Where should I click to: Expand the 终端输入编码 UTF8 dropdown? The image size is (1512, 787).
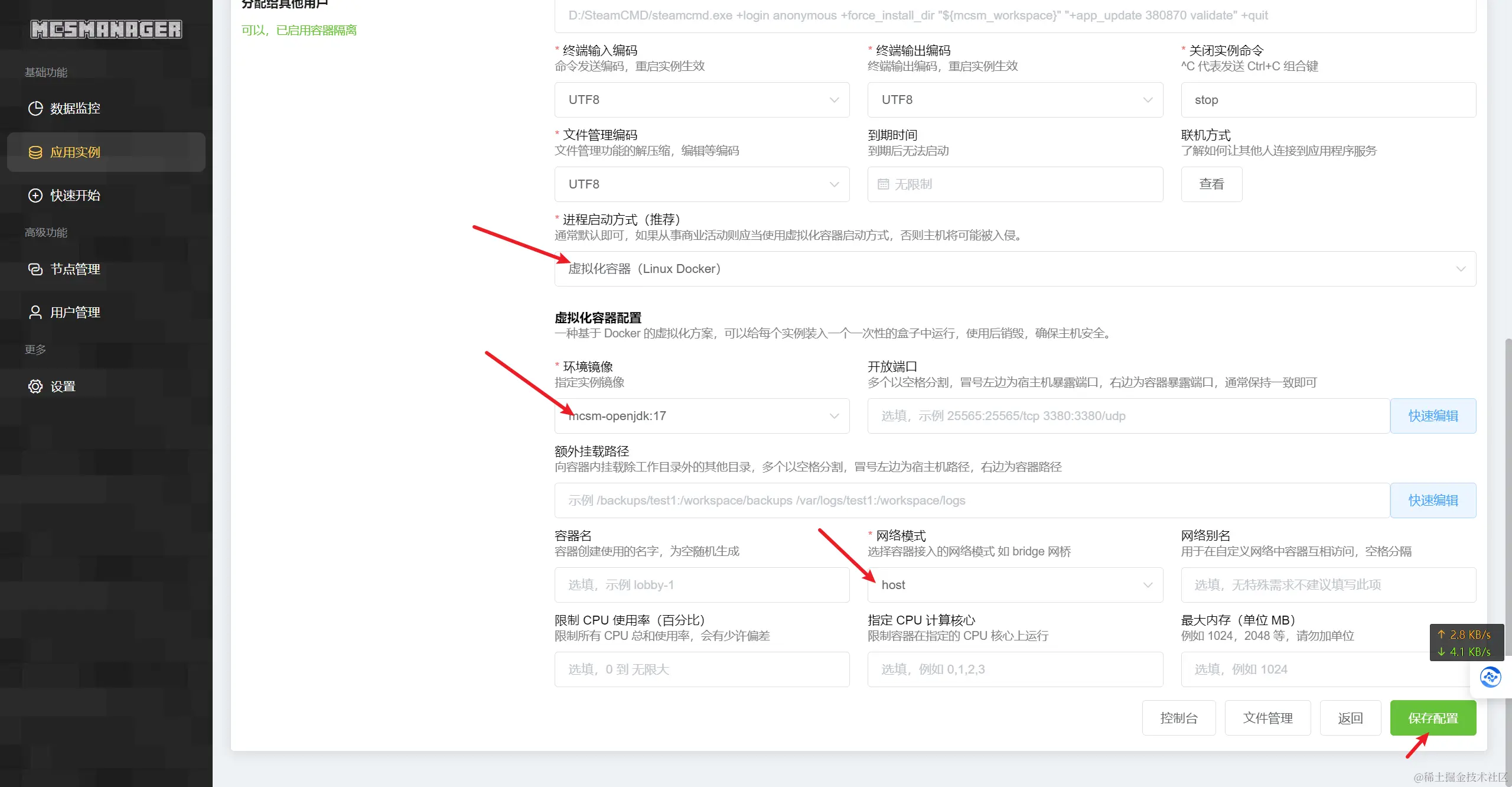click(702, 100)
